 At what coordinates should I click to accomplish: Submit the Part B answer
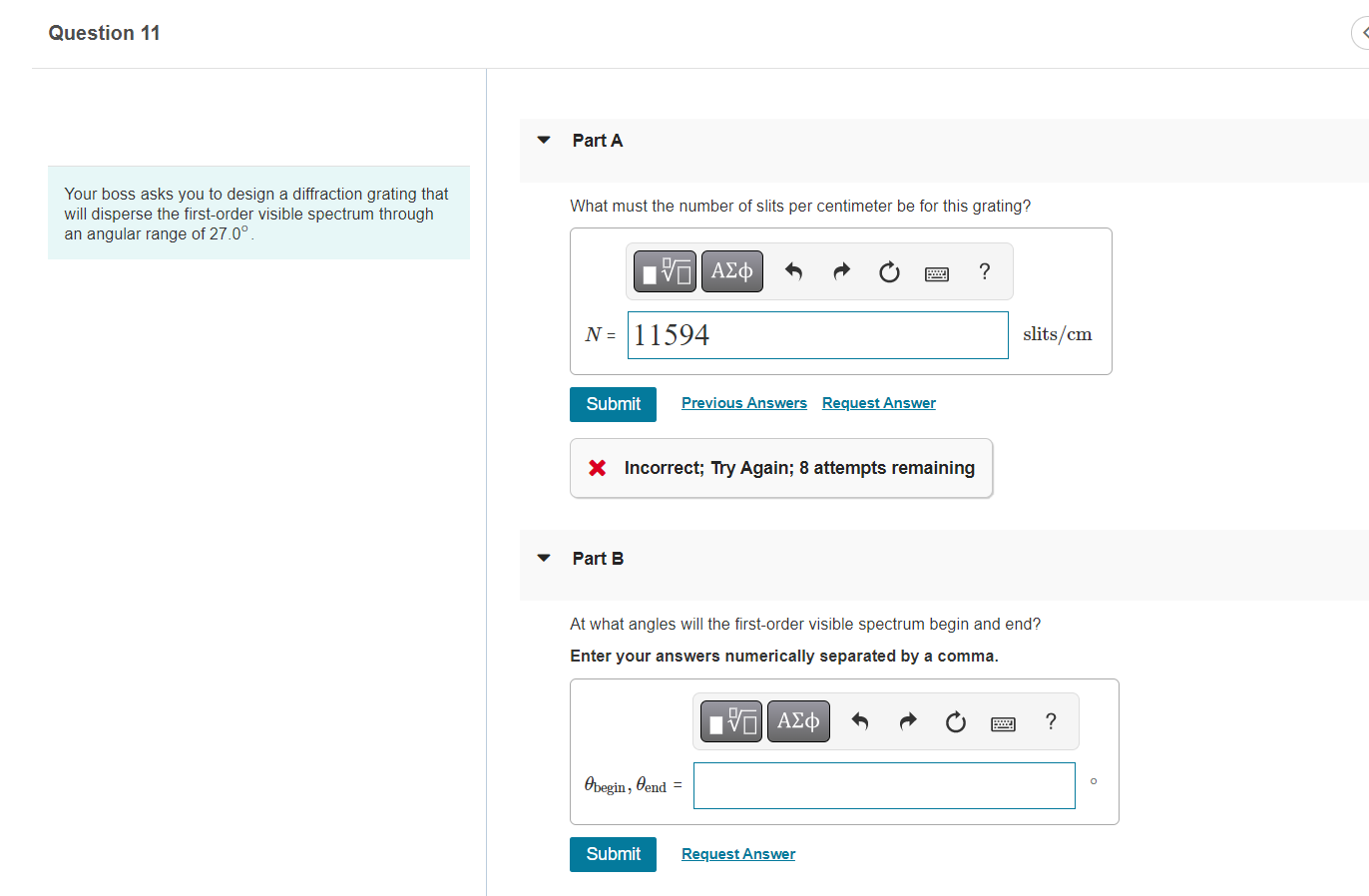(x=612, y=854)
